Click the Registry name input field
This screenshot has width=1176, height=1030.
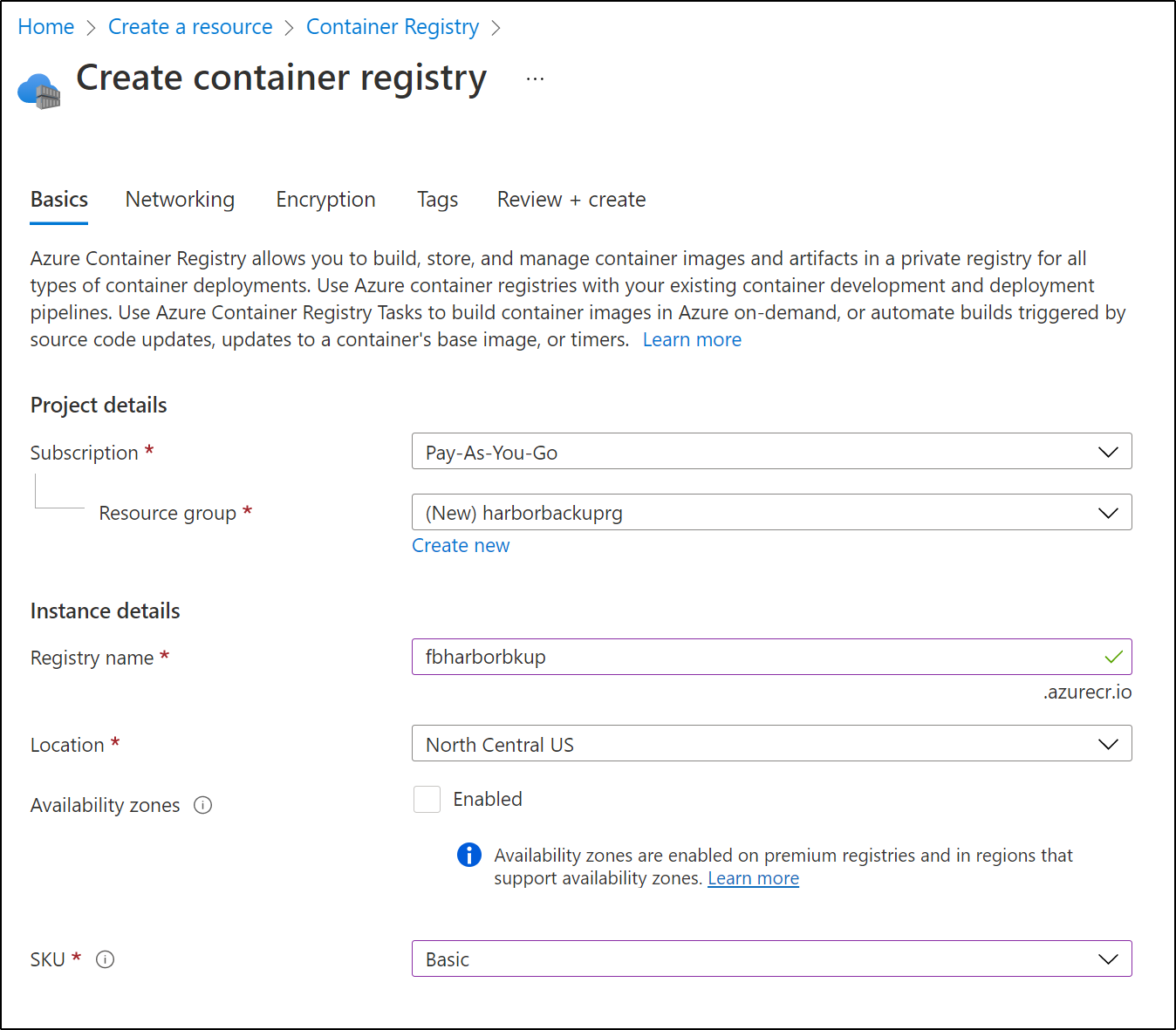(x=771, y=657)
